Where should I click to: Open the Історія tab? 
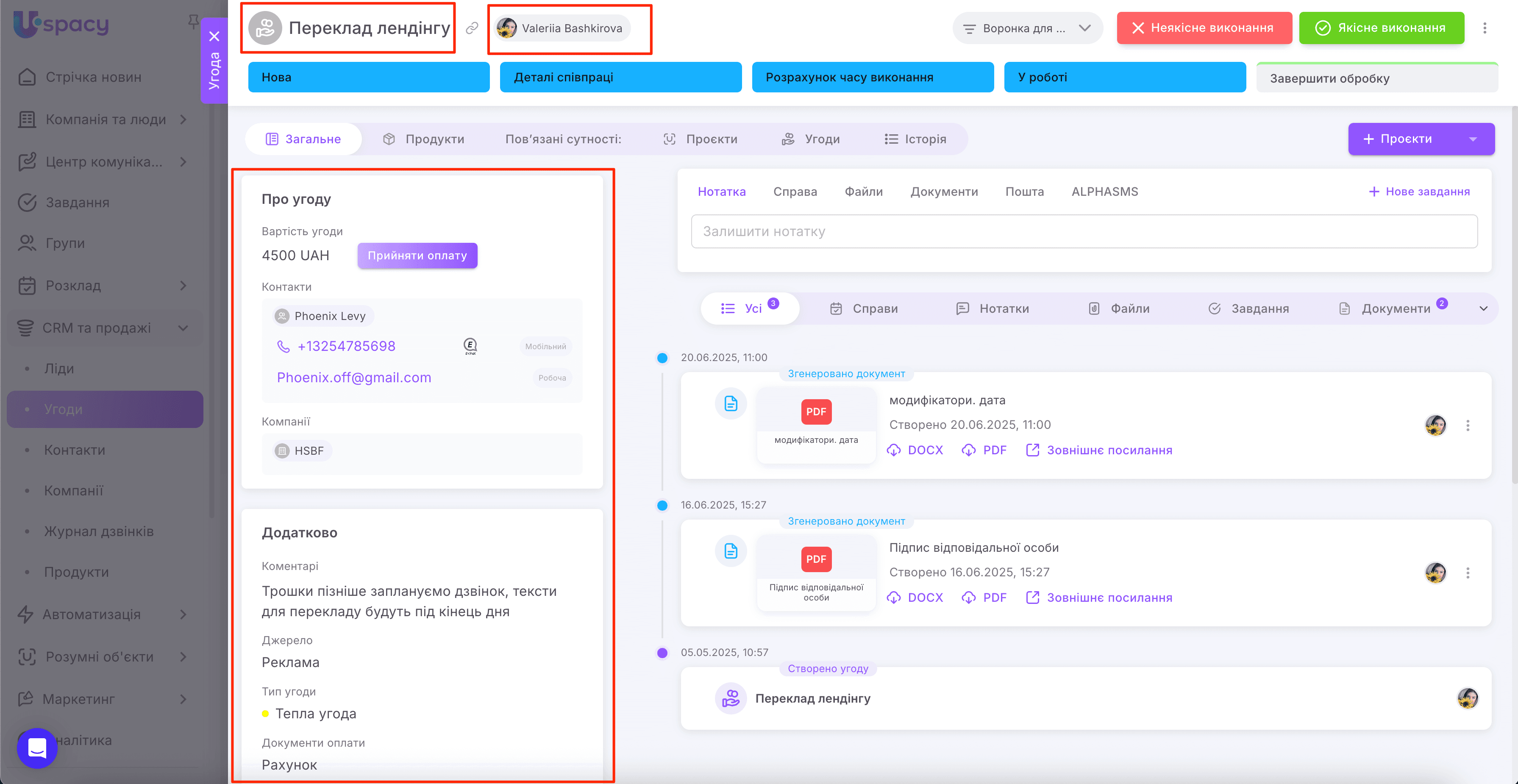[915, 140]
